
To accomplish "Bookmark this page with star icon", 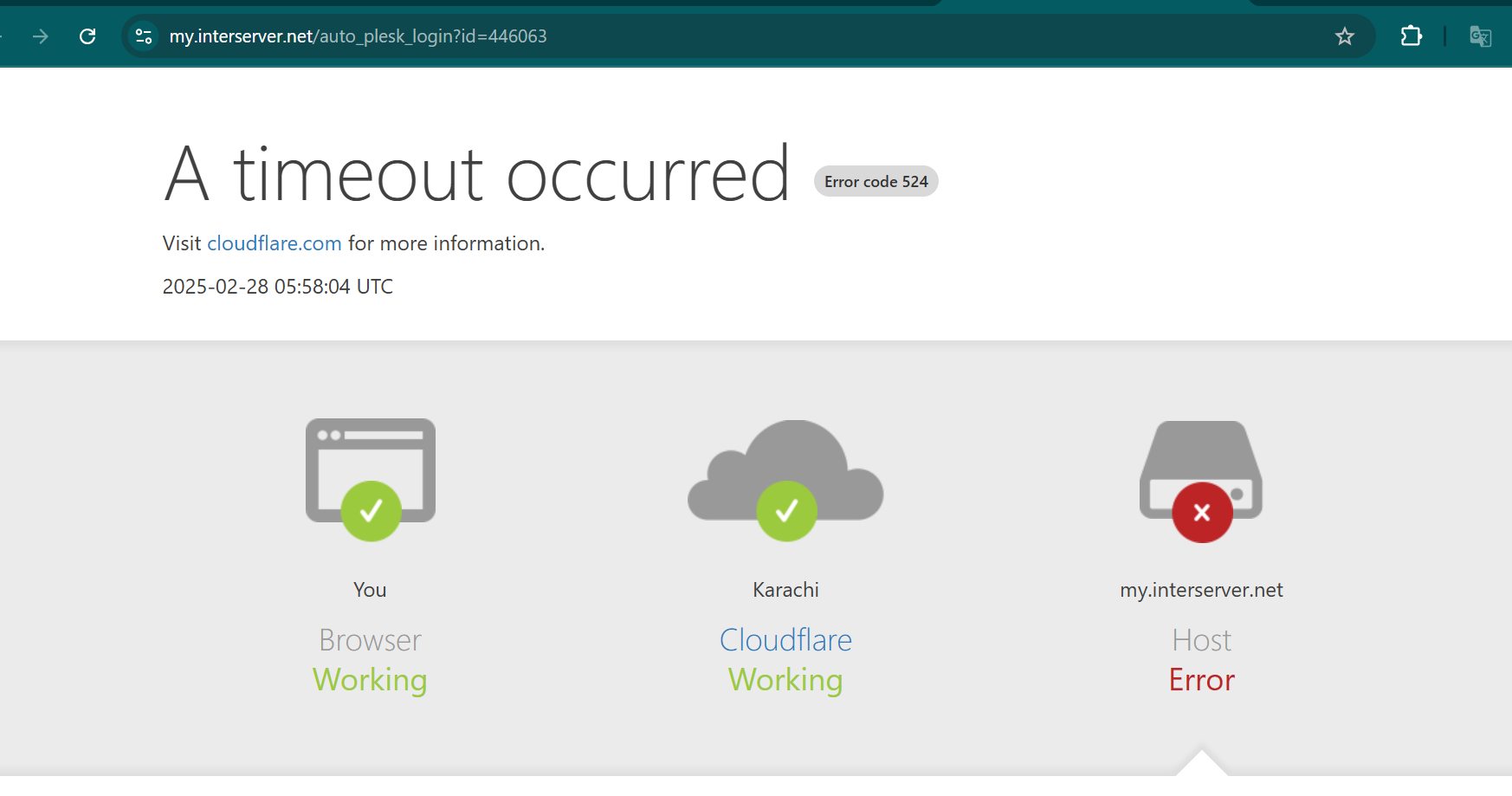I will 1344,36.
